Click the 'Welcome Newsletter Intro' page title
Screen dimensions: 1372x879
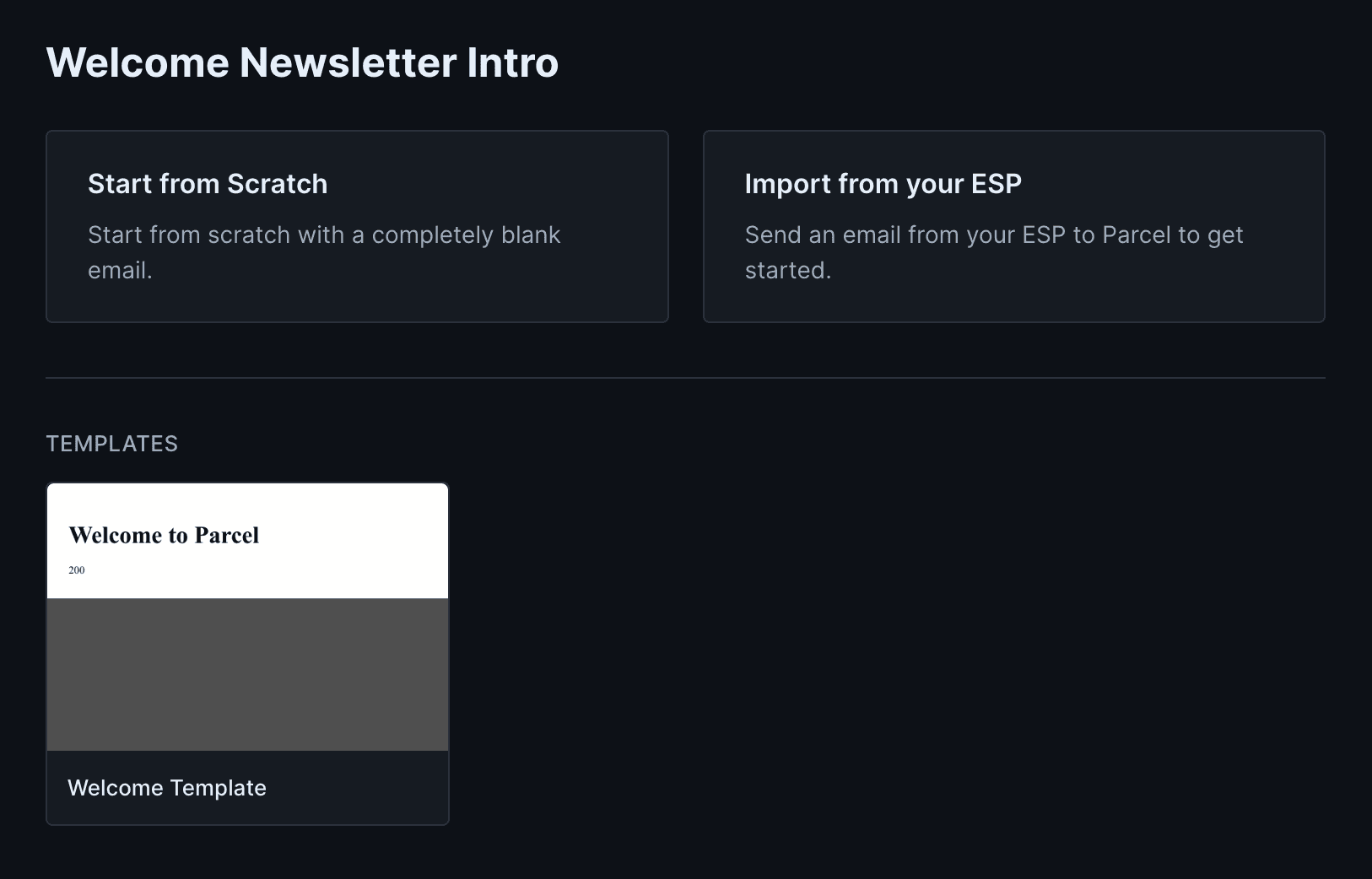pyautogui.click(x=302, y=62)
